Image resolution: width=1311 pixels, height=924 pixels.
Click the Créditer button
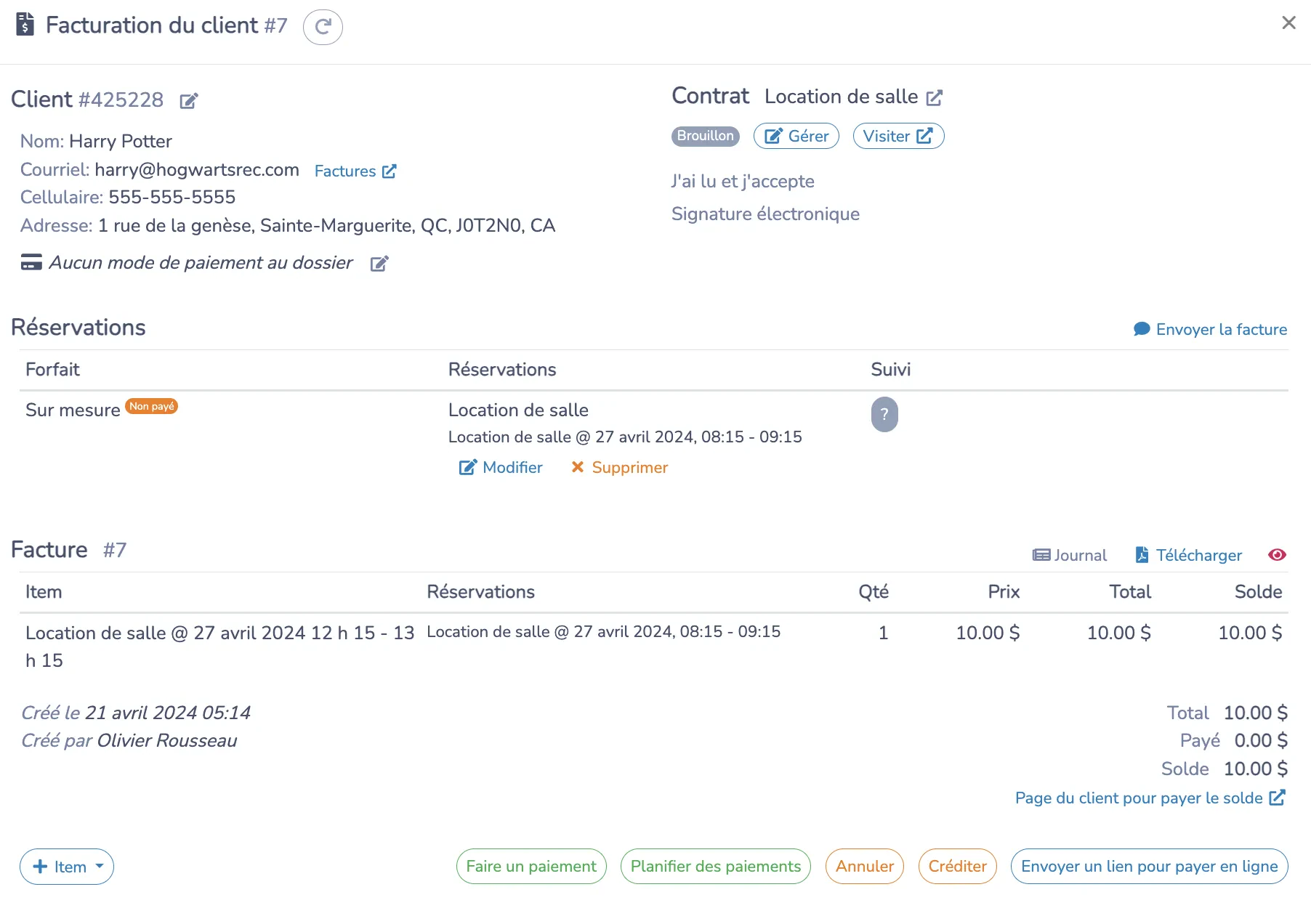coord(958,867)
